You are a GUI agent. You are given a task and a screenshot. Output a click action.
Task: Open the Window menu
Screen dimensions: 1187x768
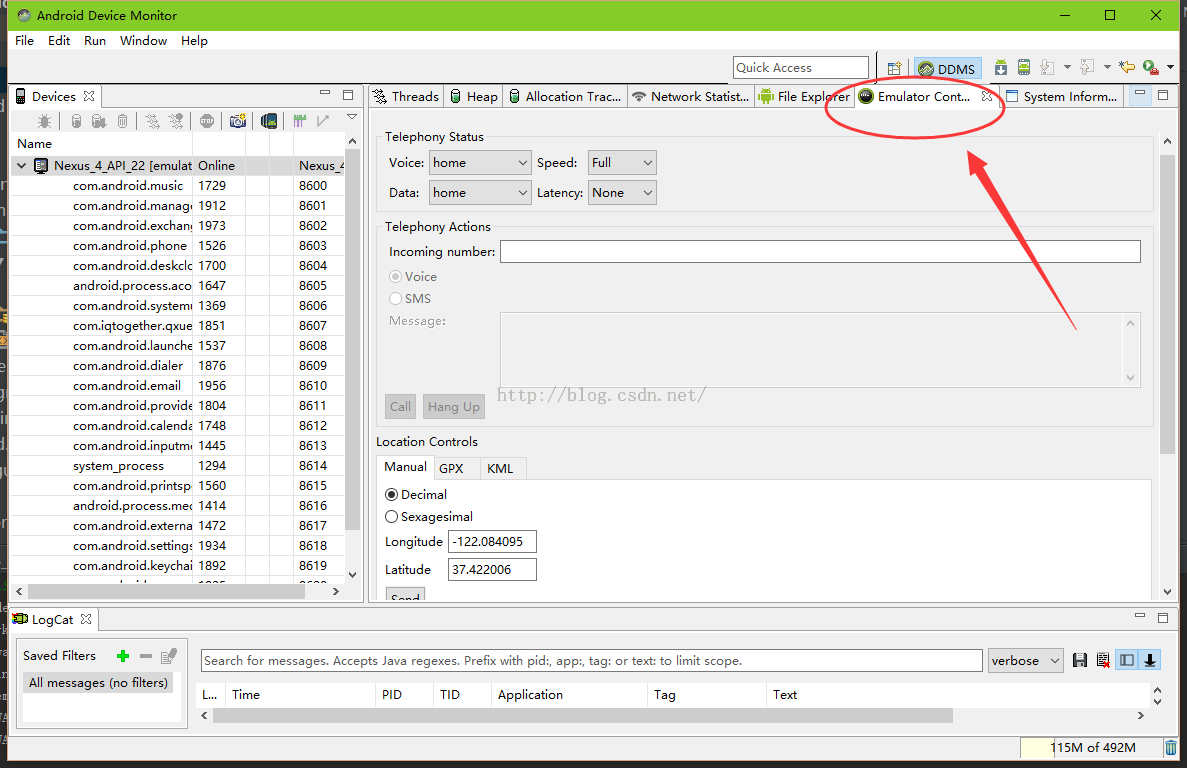(143, 41)
